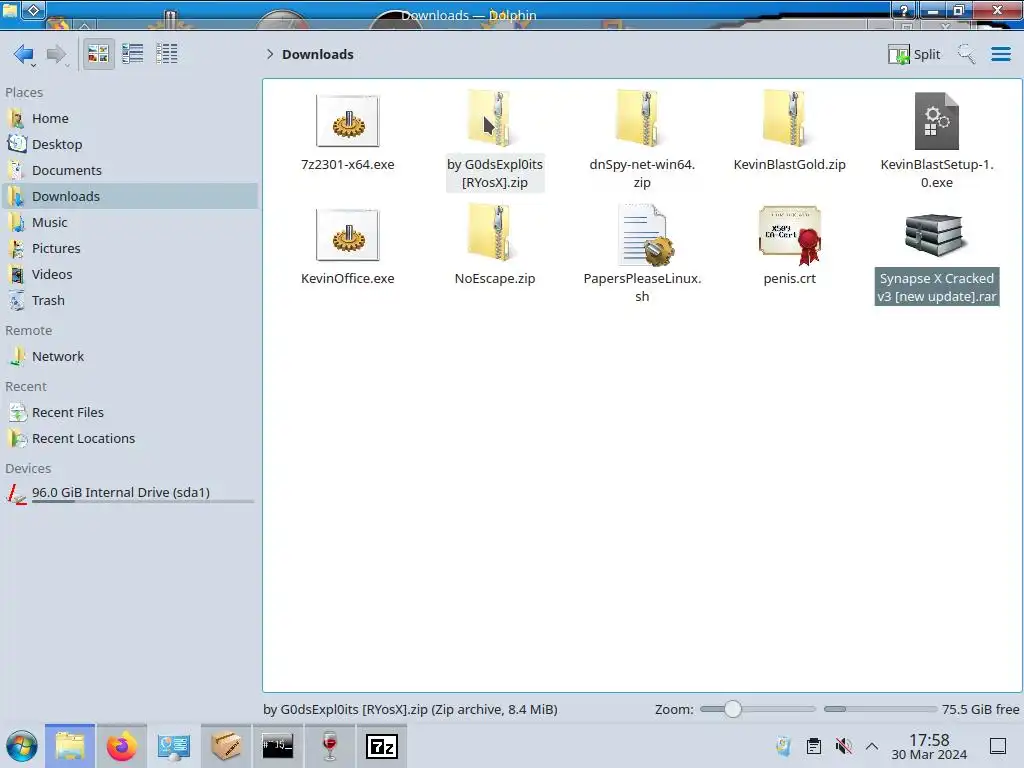
Task: Expand hidden system tray icons arrow
Action: tap(872, 746)
